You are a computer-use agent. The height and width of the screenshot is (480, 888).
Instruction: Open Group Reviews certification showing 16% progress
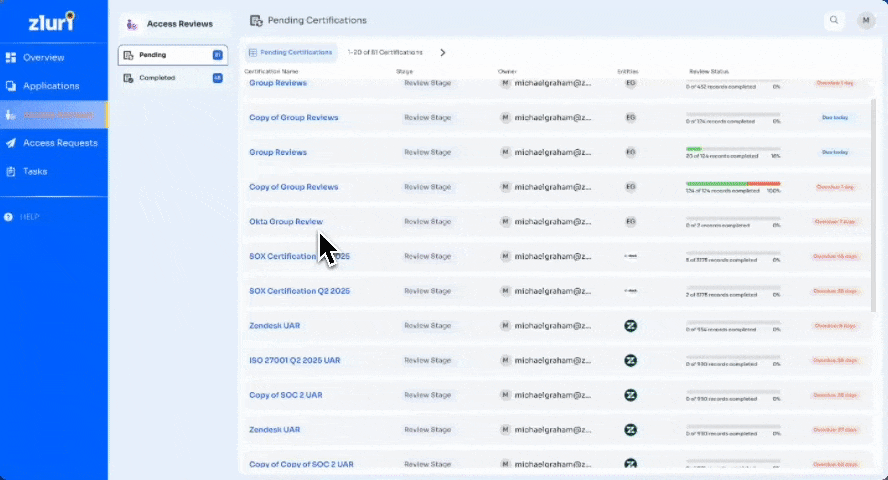point(278,152)
